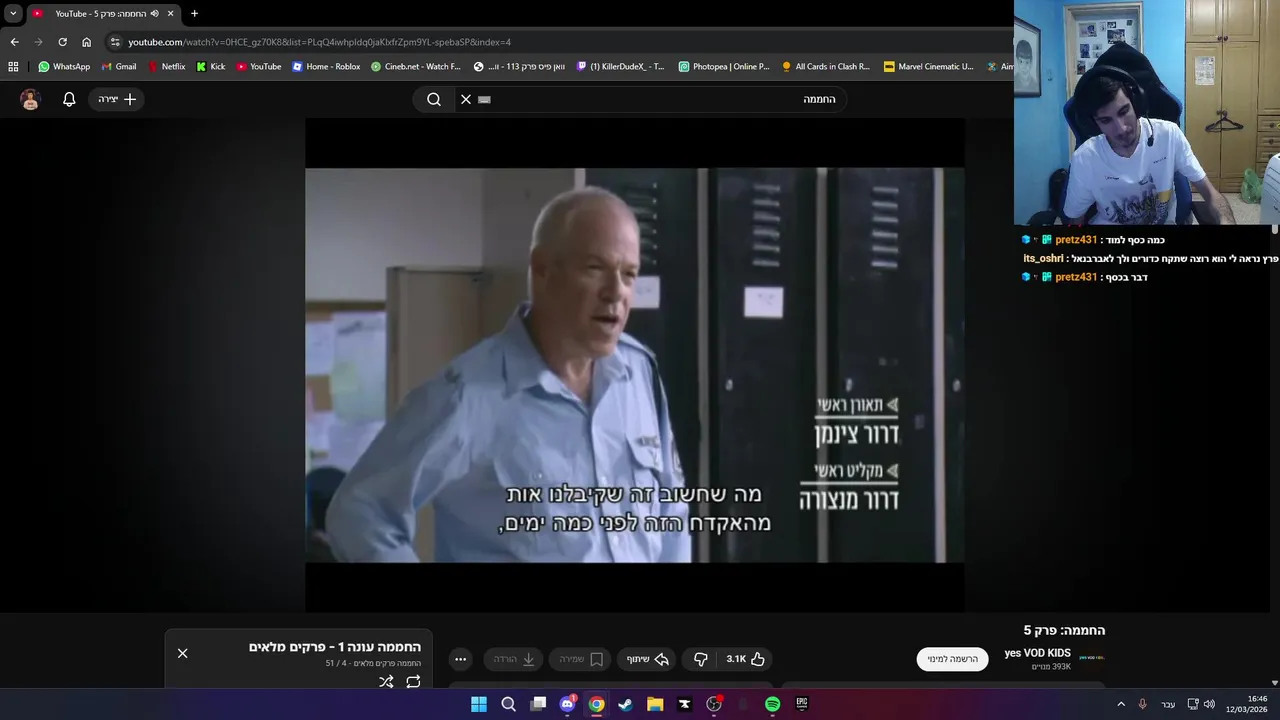Toggle playlist loop

(413, 681)
